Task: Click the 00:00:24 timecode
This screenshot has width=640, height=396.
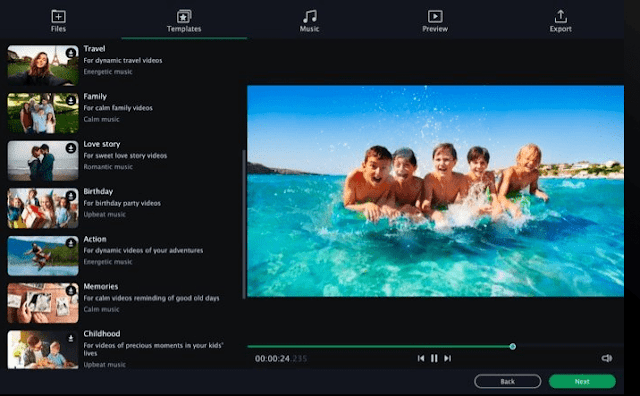Action: click(x=272, y=358)
